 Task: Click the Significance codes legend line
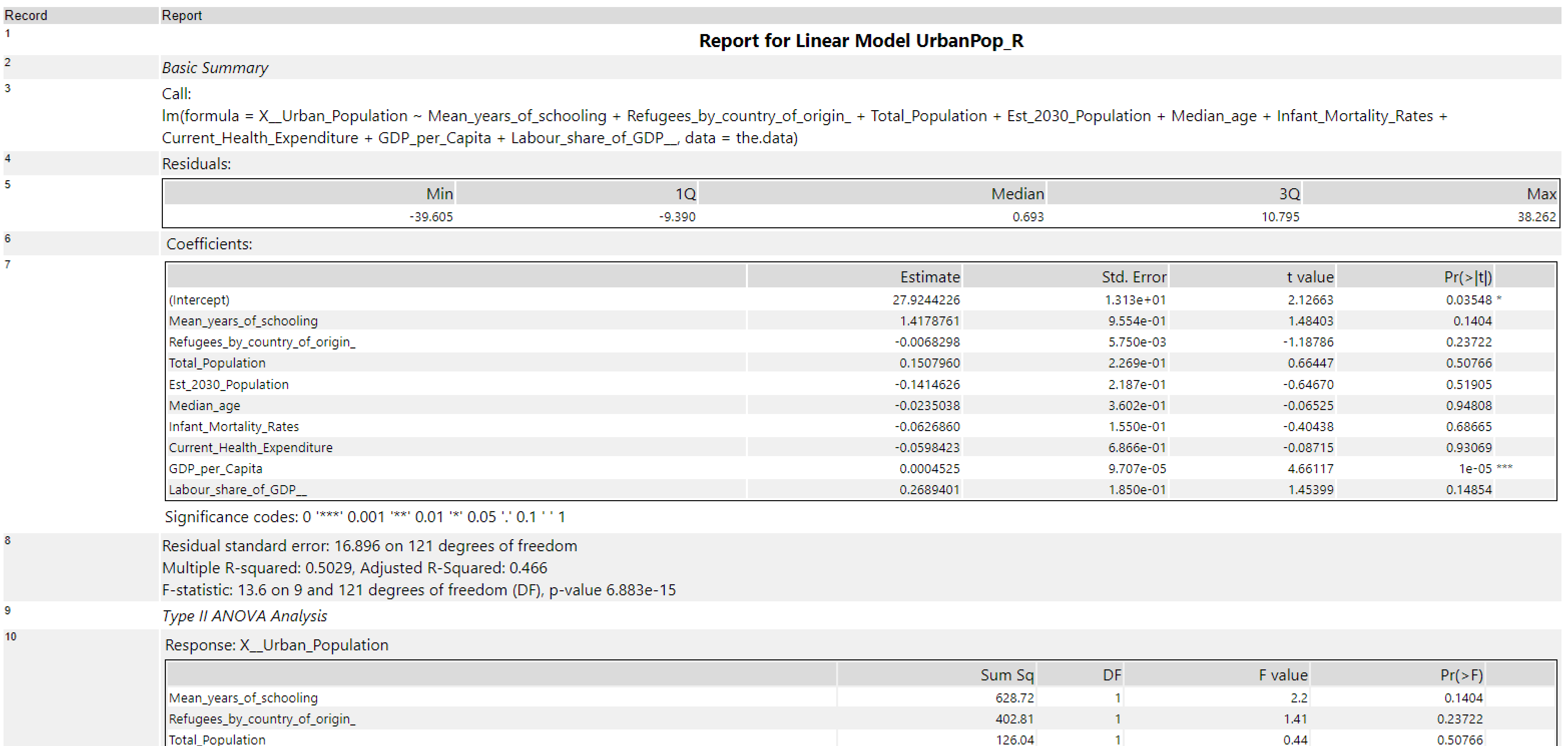point(365,517)
